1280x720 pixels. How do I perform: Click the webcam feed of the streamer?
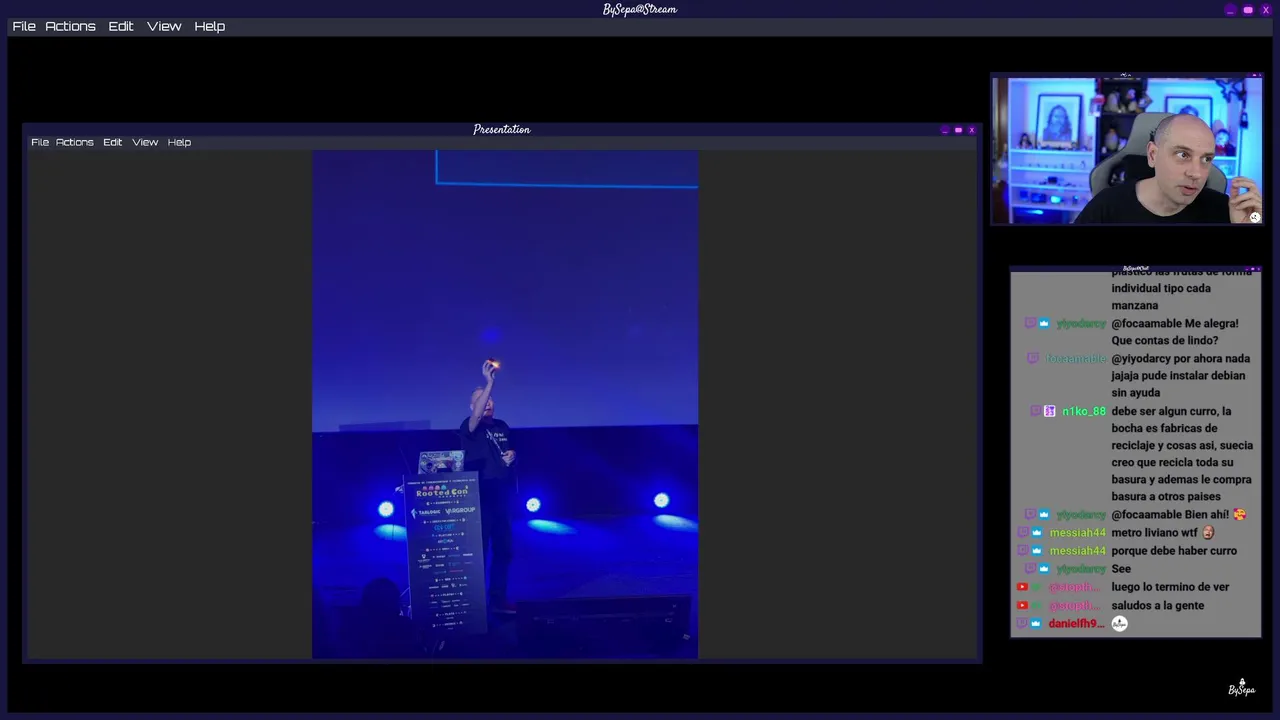(1127, 151)
